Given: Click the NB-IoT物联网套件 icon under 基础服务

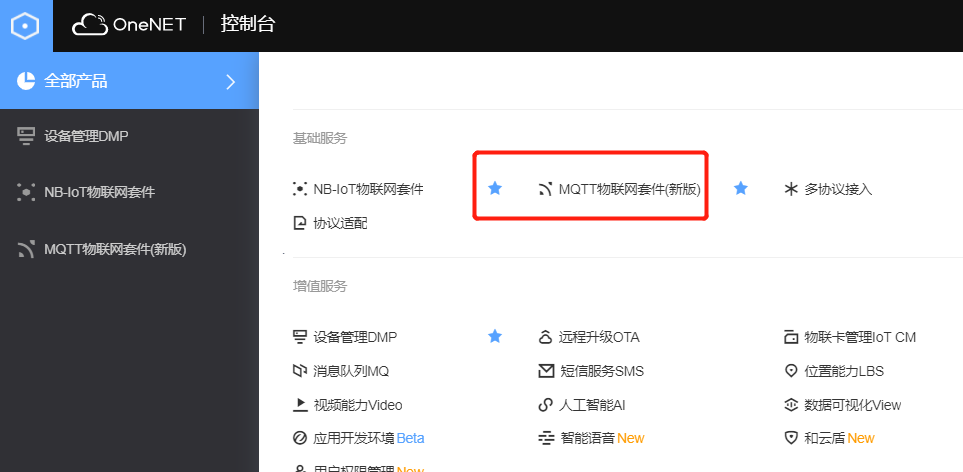Looking at the screenshot, I should click(300, 189).
